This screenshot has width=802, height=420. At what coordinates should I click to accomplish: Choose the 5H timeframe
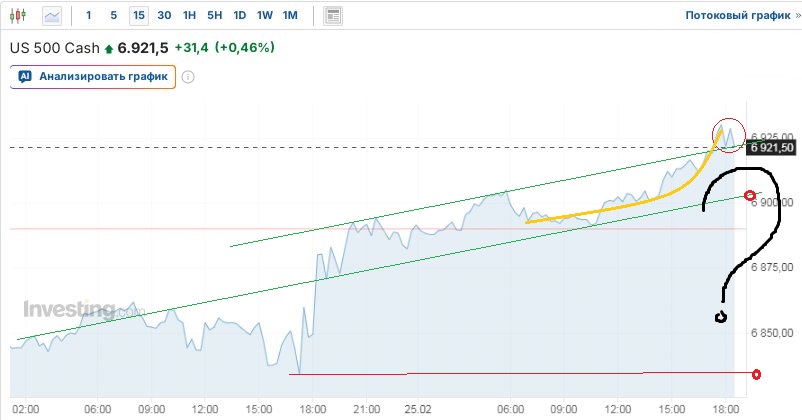coord(214,15)
